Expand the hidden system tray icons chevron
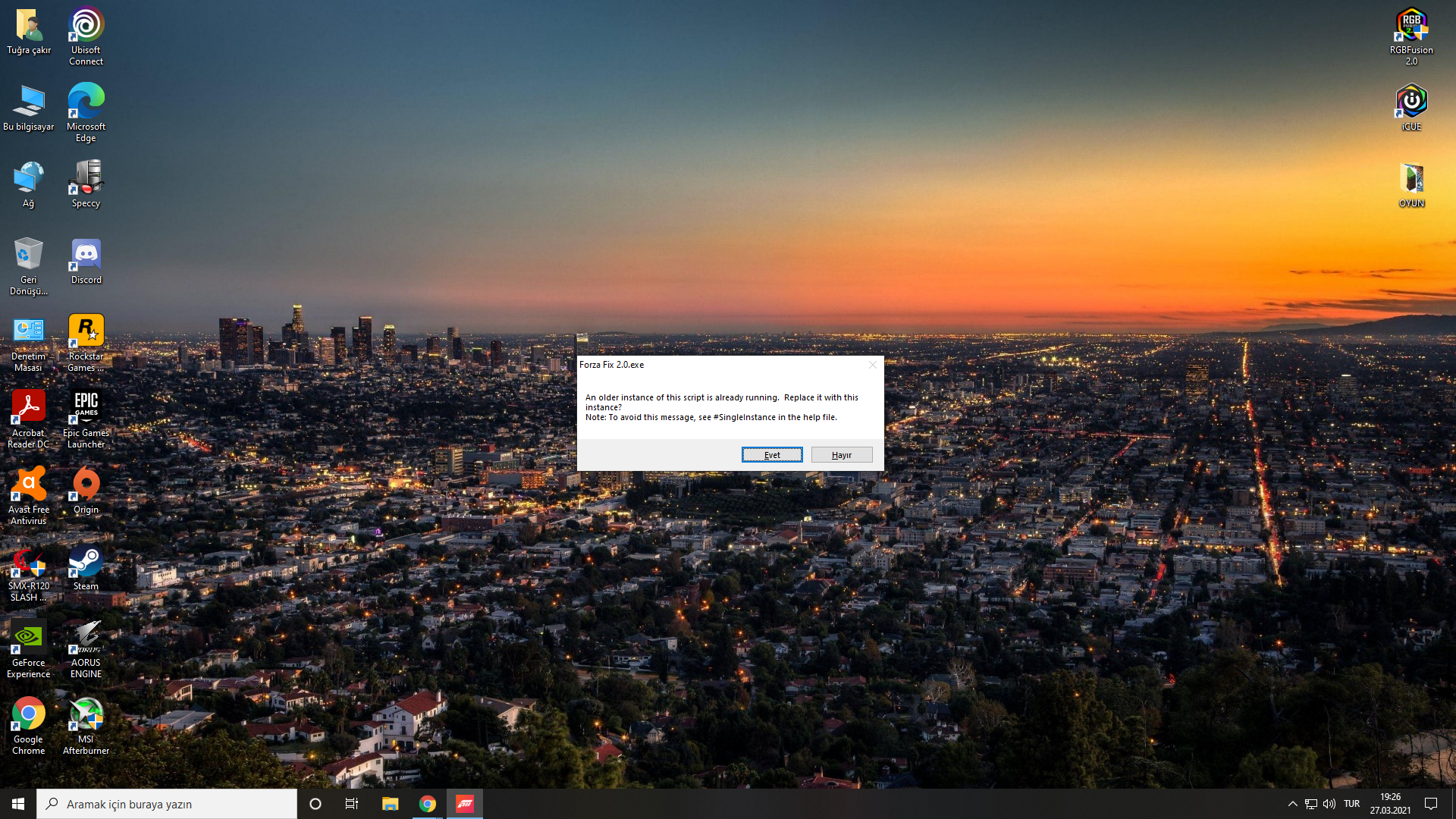The width and height of the screenshot is (1456, 819). point(1292,804)
